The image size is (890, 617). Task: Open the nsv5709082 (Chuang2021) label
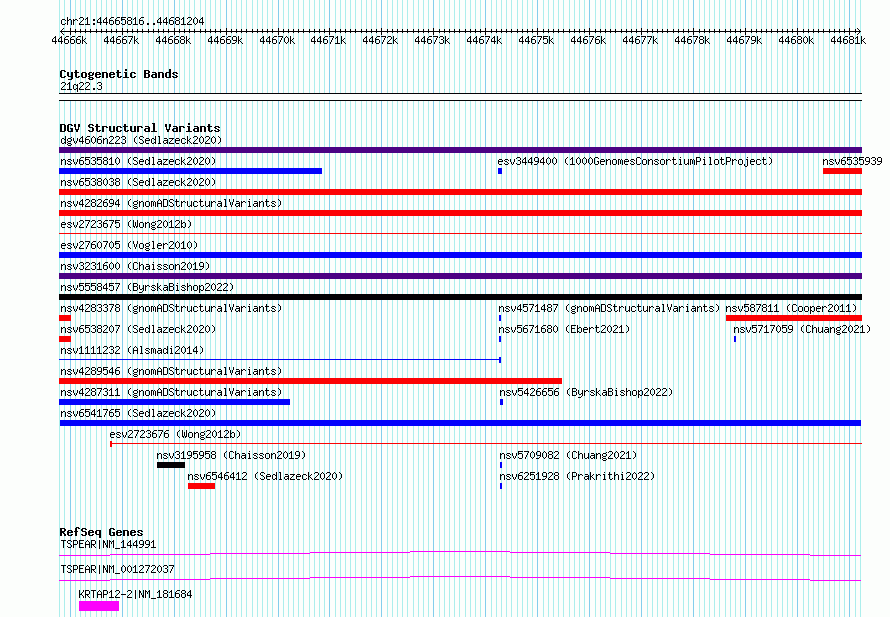tap(568, 455)
